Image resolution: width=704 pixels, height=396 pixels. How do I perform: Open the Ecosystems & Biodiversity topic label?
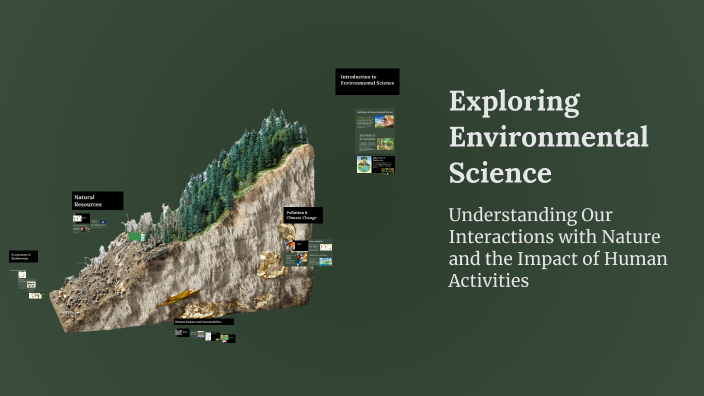pyautogui.click(x=23, y=256)
